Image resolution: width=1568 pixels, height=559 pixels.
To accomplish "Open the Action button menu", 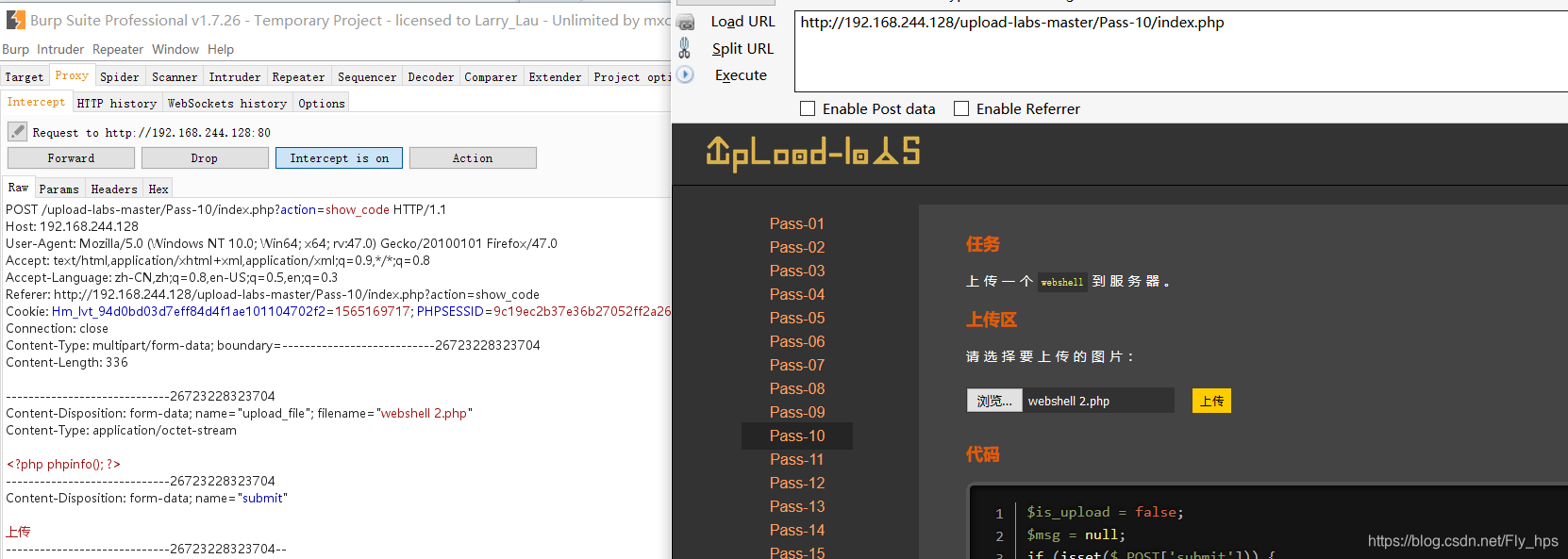I will 473,158.
